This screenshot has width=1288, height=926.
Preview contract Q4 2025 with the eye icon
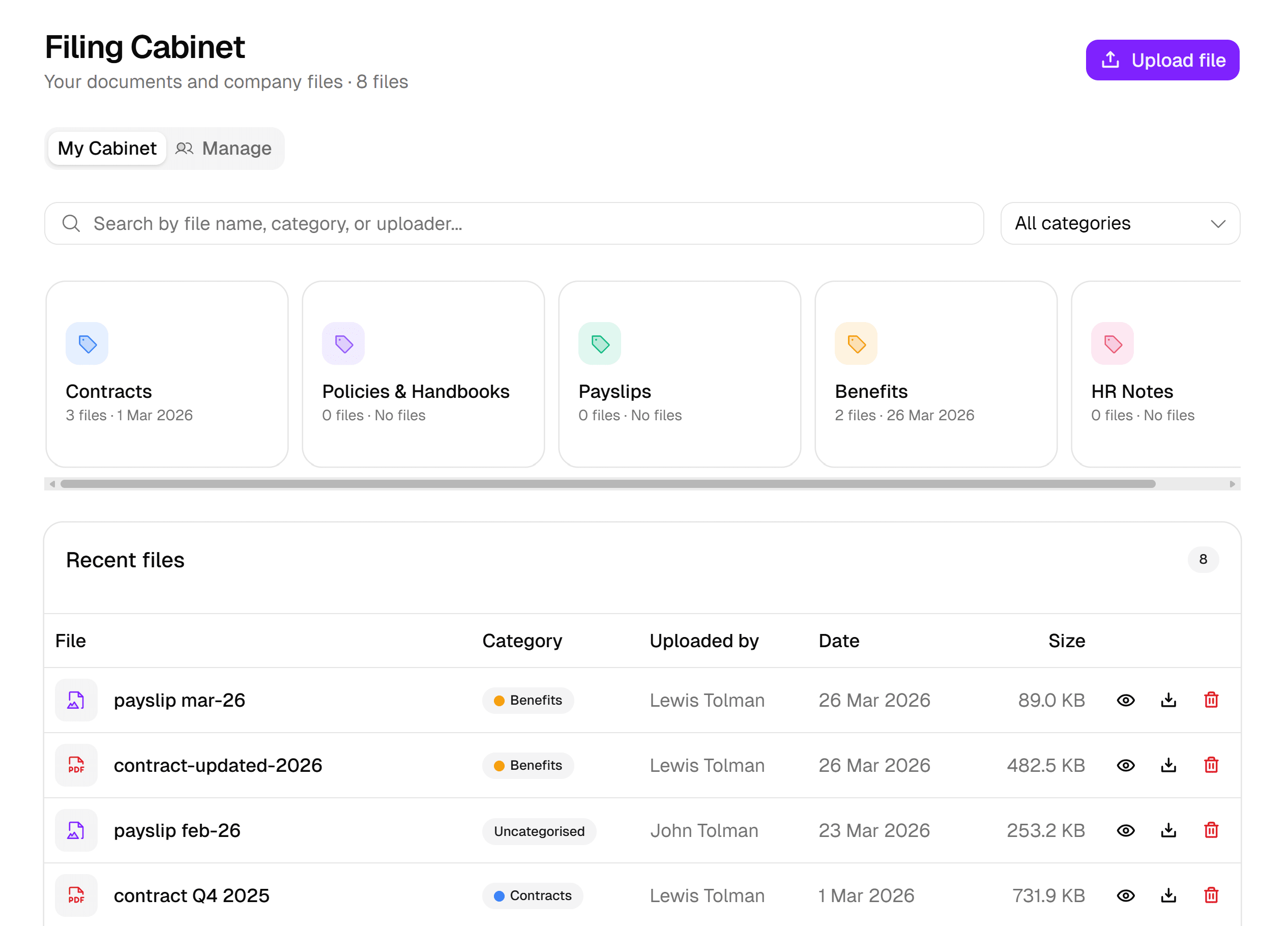1125,895
